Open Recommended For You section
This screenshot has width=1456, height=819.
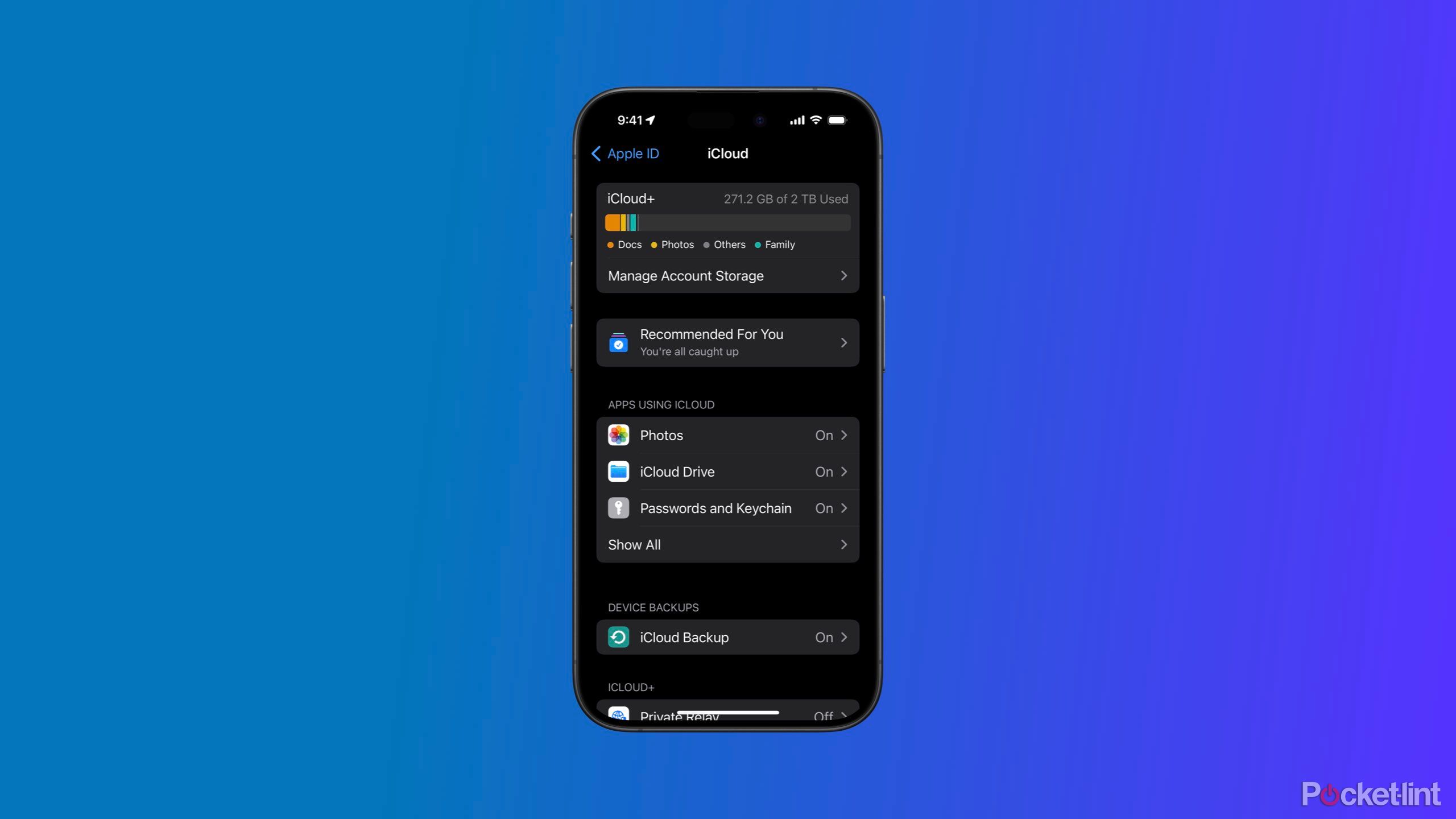pos(728,343)
